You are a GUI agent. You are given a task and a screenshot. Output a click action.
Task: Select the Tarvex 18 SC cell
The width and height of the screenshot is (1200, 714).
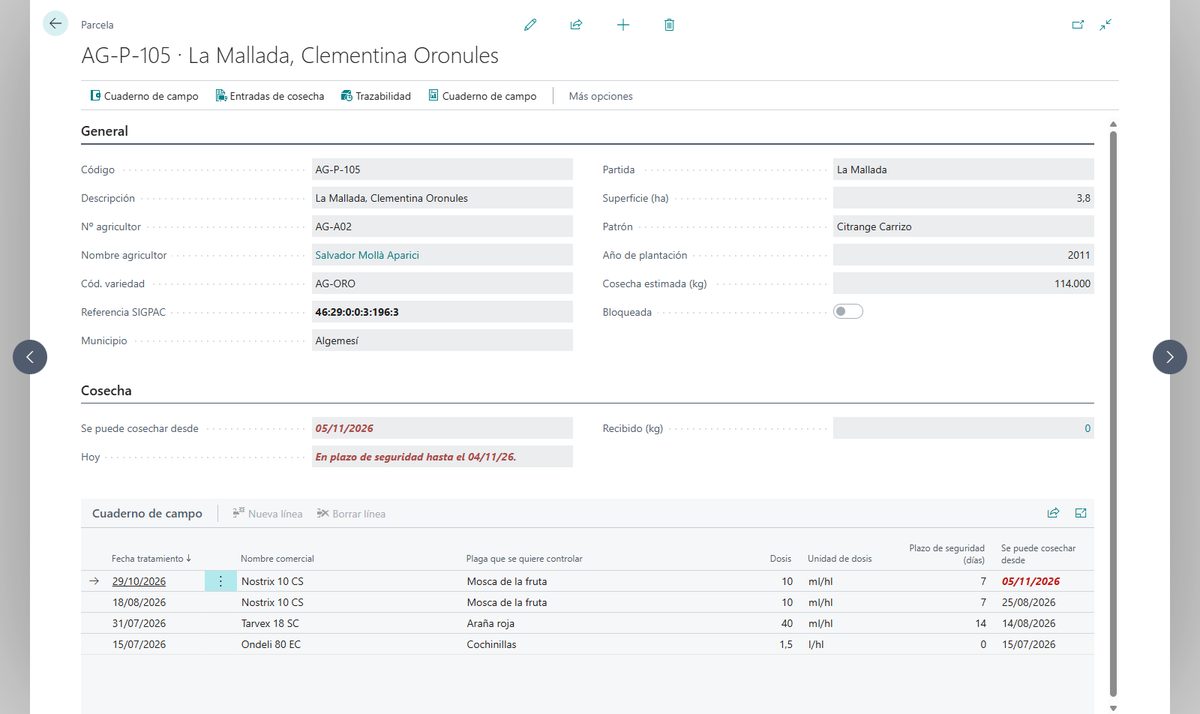(270, 623)
